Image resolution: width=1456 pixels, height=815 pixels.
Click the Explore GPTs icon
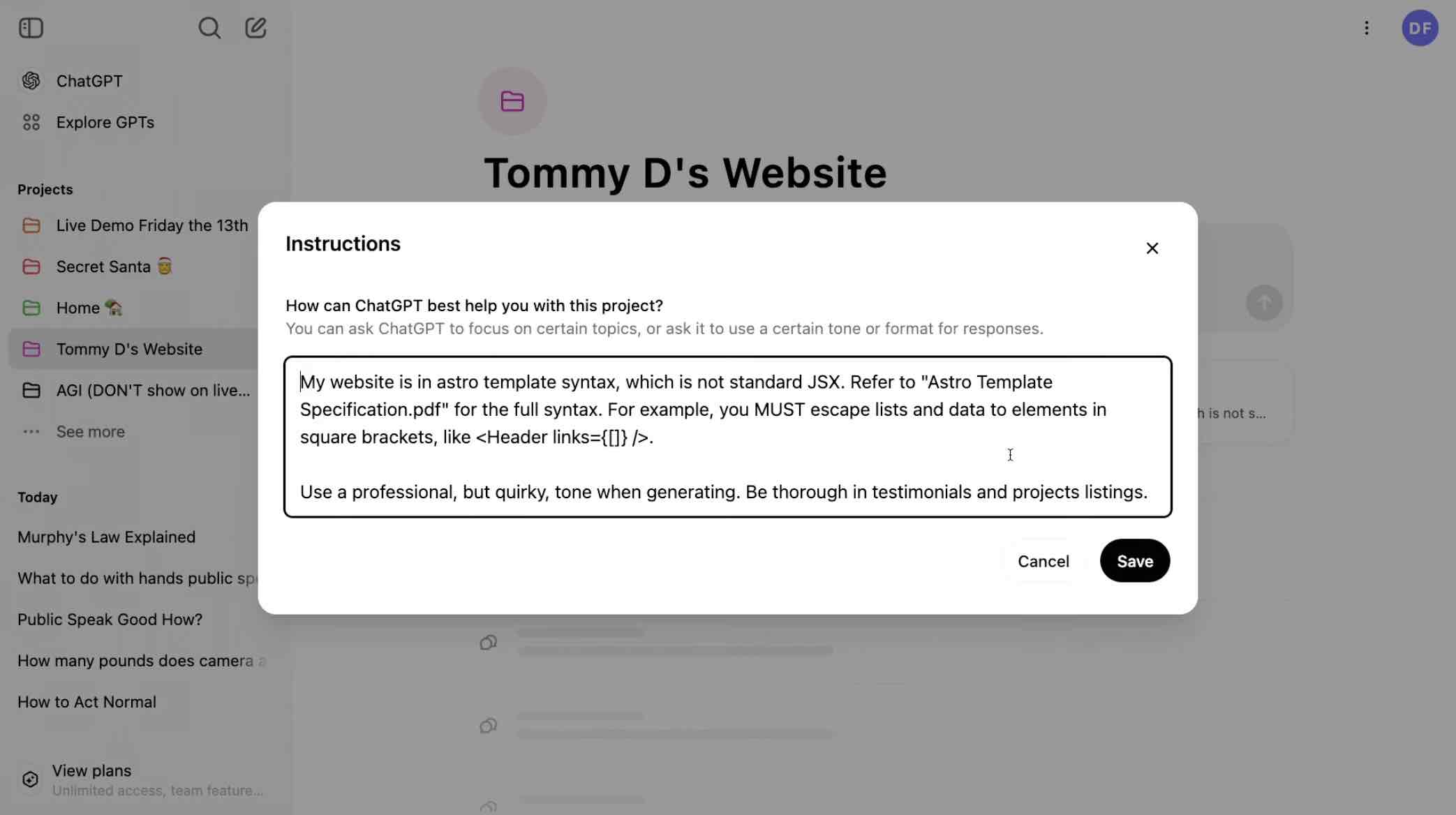coord(30,122)
